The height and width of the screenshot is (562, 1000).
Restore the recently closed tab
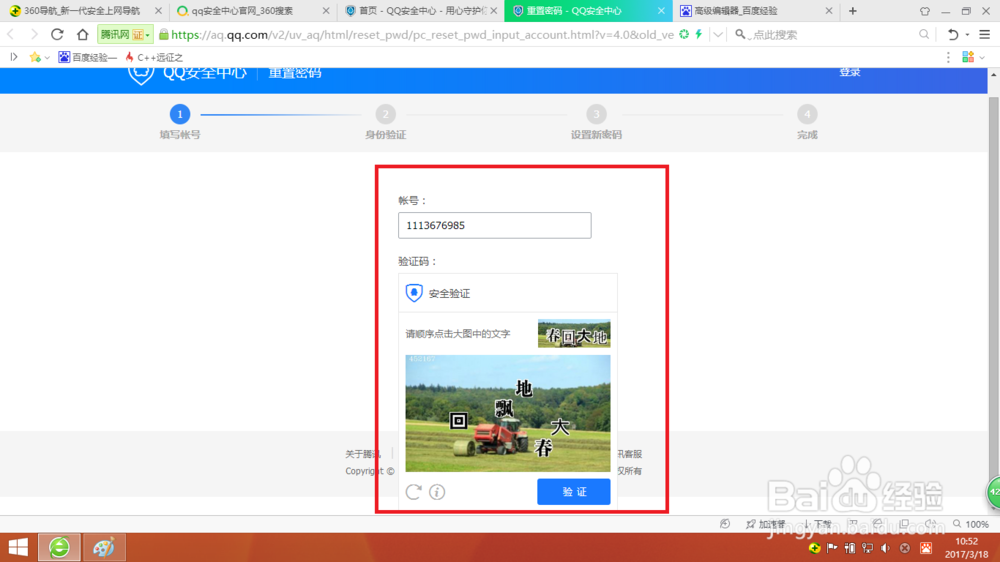pos(953,34)
